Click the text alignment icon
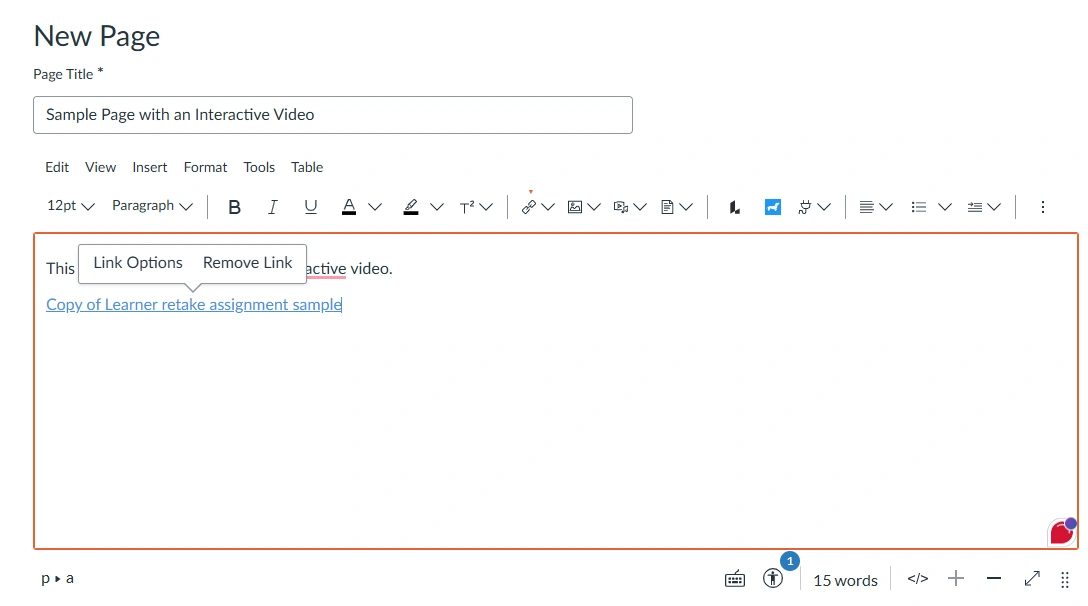 coord(867,207)
